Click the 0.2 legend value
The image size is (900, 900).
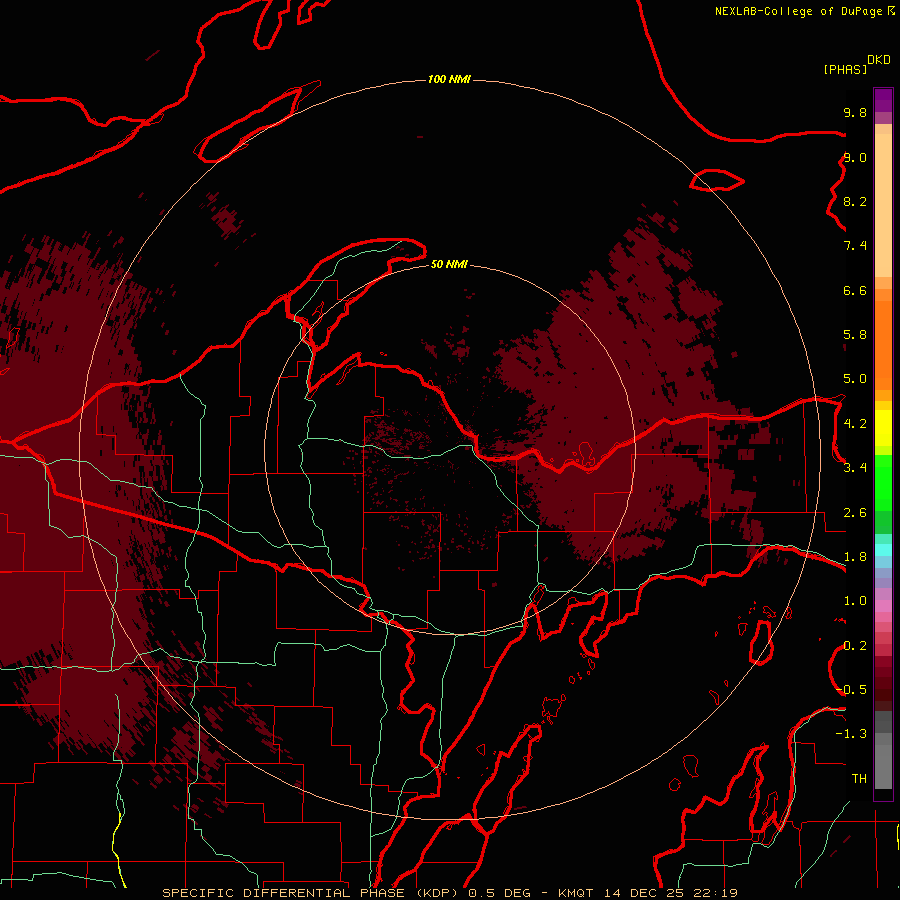click(855, 646)
